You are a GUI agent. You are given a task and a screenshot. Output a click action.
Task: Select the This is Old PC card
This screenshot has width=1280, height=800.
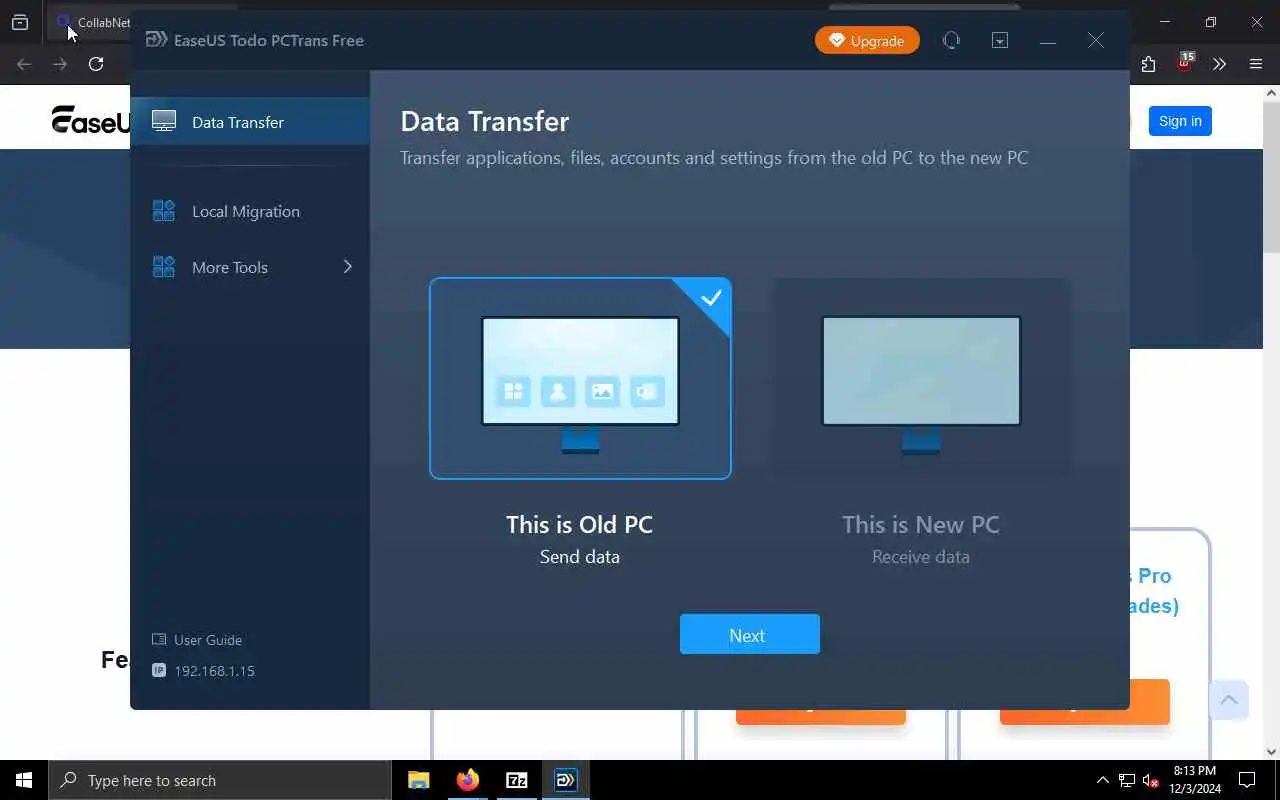click(580, 378)
